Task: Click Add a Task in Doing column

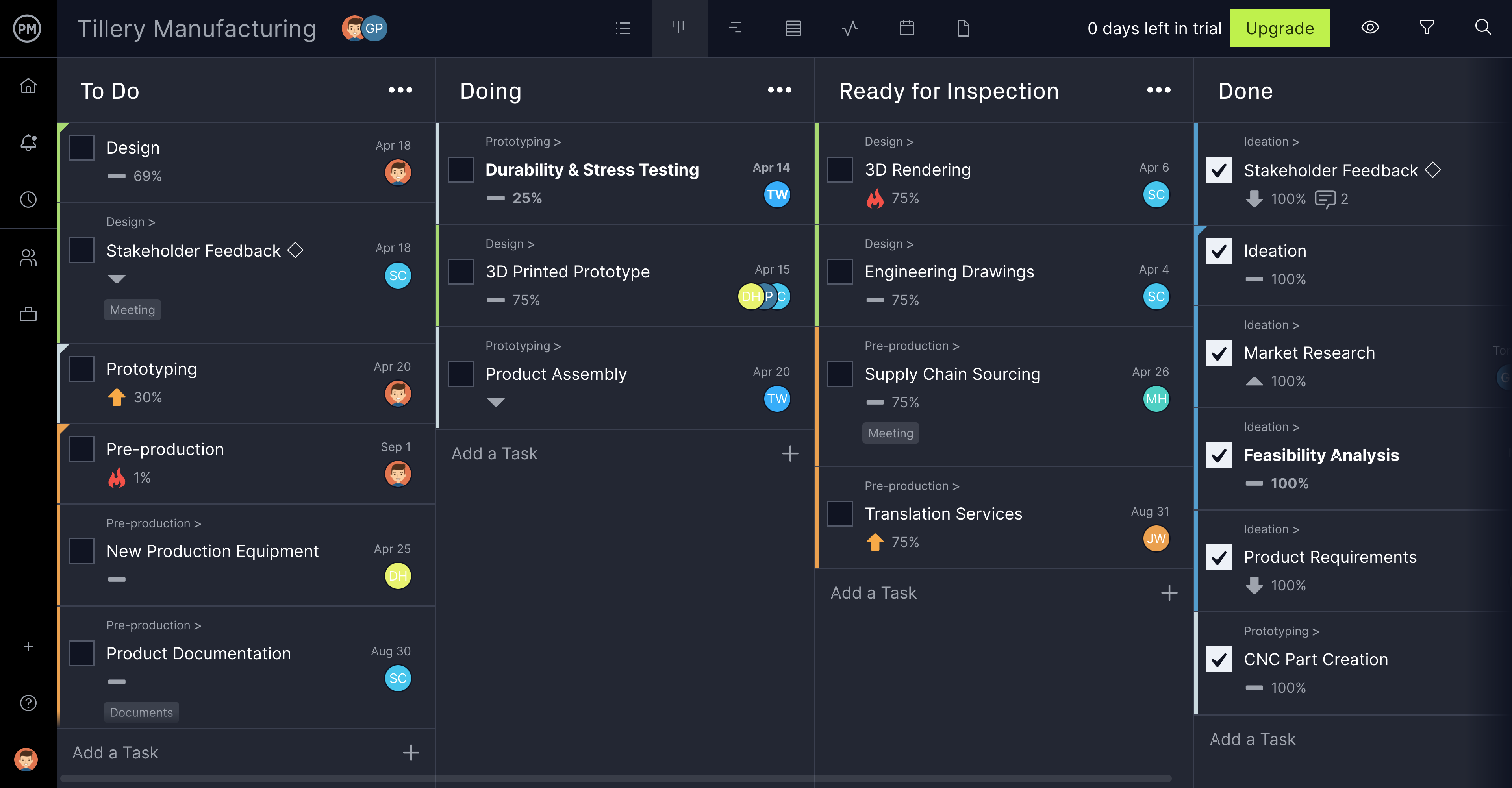Action: coord(494,453)
